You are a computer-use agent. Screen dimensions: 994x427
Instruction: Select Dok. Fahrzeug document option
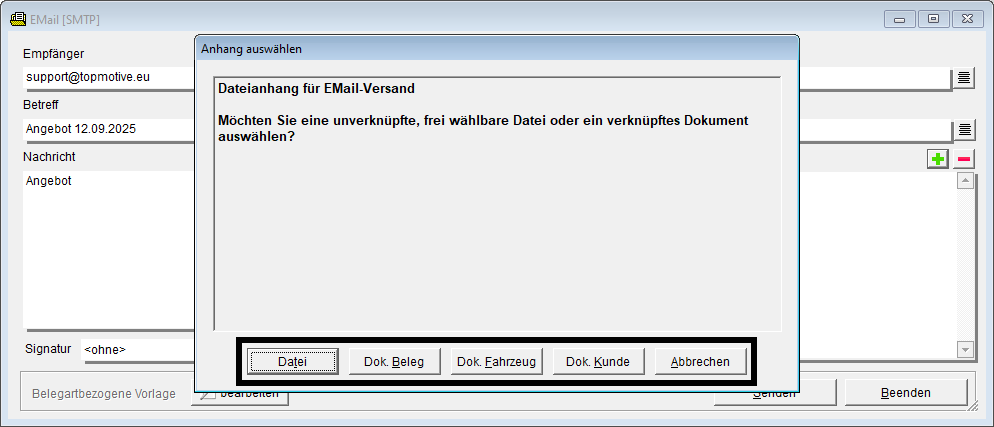496,362
